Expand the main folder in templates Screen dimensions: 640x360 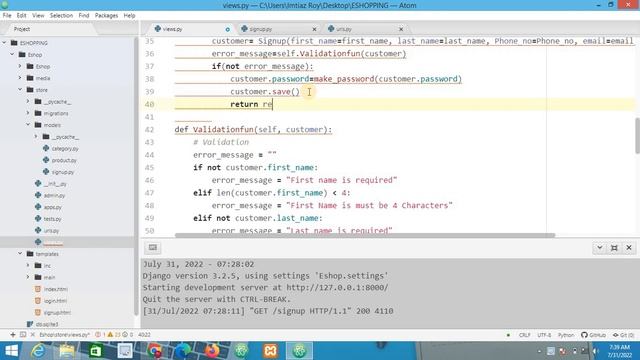[28, 277]
